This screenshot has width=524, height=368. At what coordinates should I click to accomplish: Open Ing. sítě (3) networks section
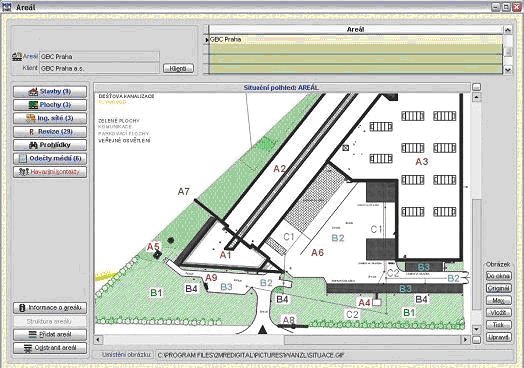[x=50, y=118]
